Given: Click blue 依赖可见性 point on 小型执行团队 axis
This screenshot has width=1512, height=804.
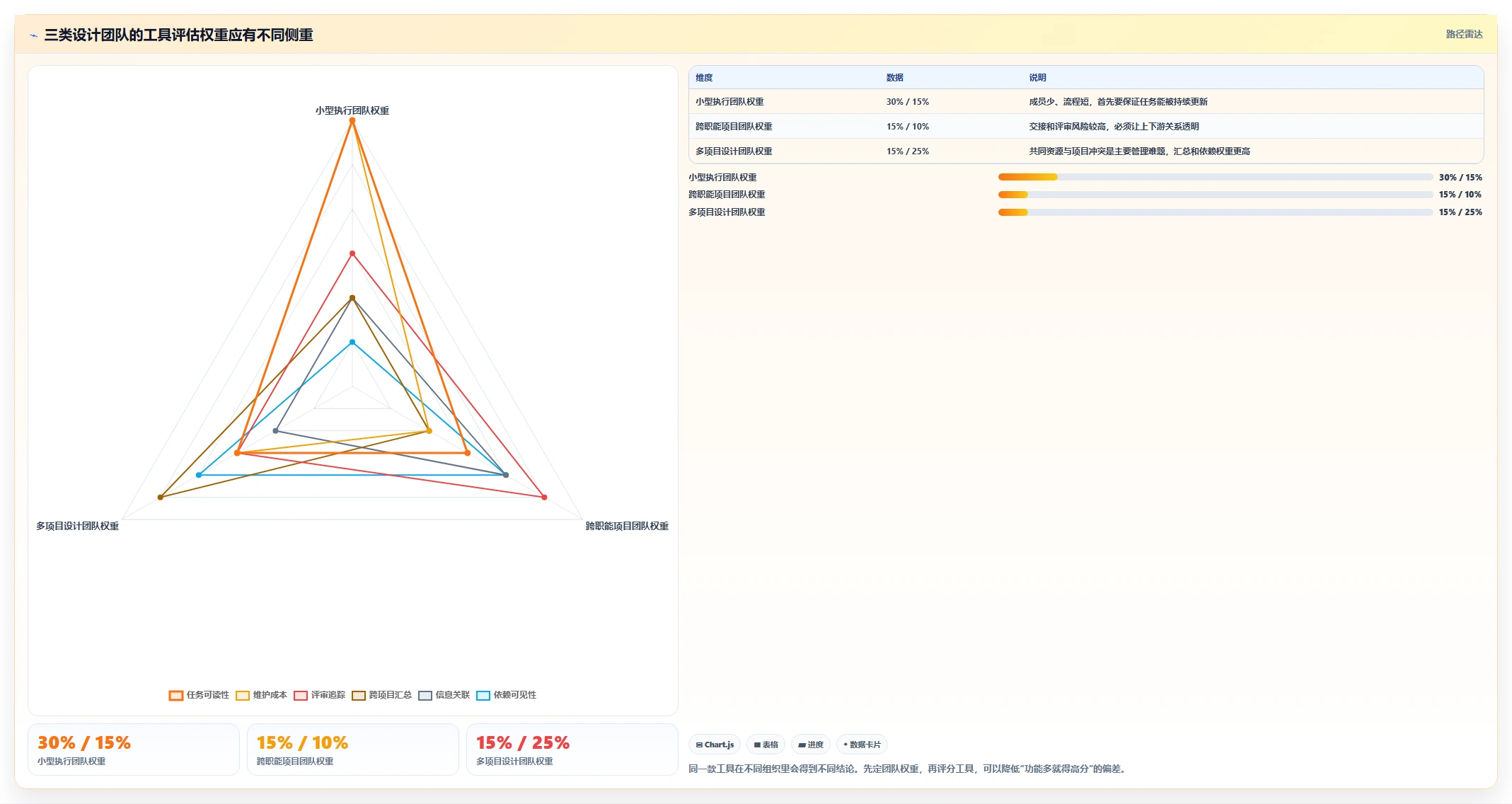Looking at the screenshot, I should pos(352,343).
